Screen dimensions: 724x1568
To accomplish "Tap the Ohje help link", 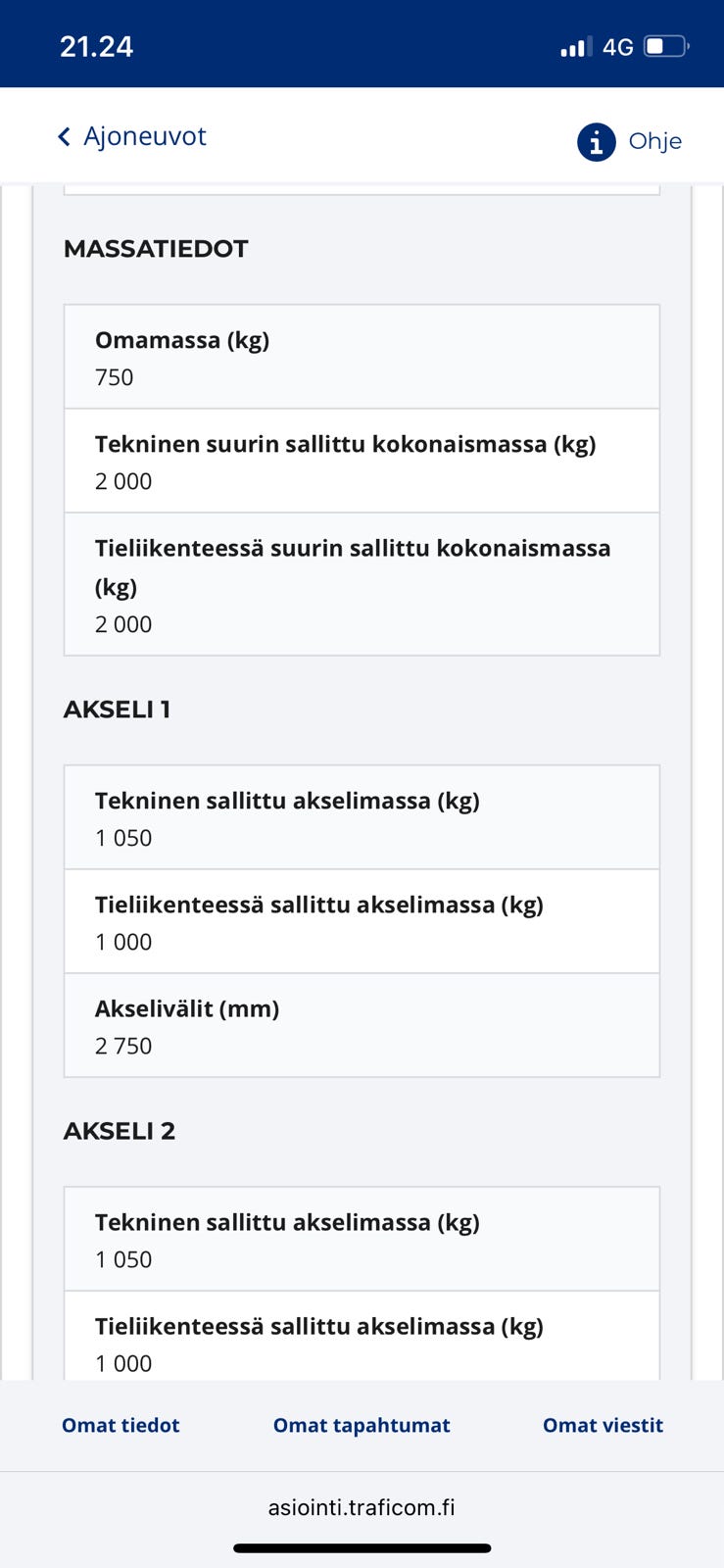I will point(653,141).
